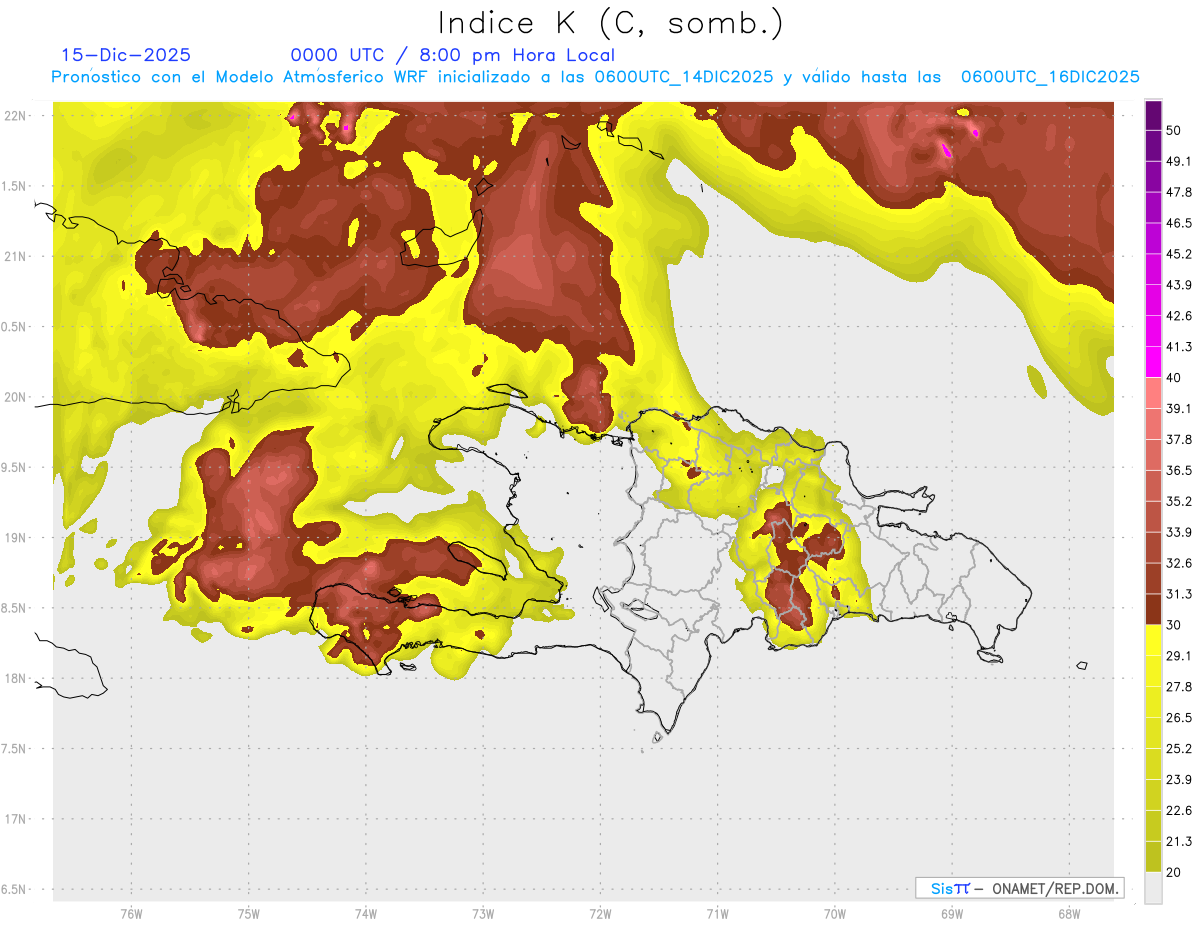This screenshot has height=927, width=1200.
Task: Click the '26.5' legend value
Action: pyautogui.click(x=1179, y=718)
